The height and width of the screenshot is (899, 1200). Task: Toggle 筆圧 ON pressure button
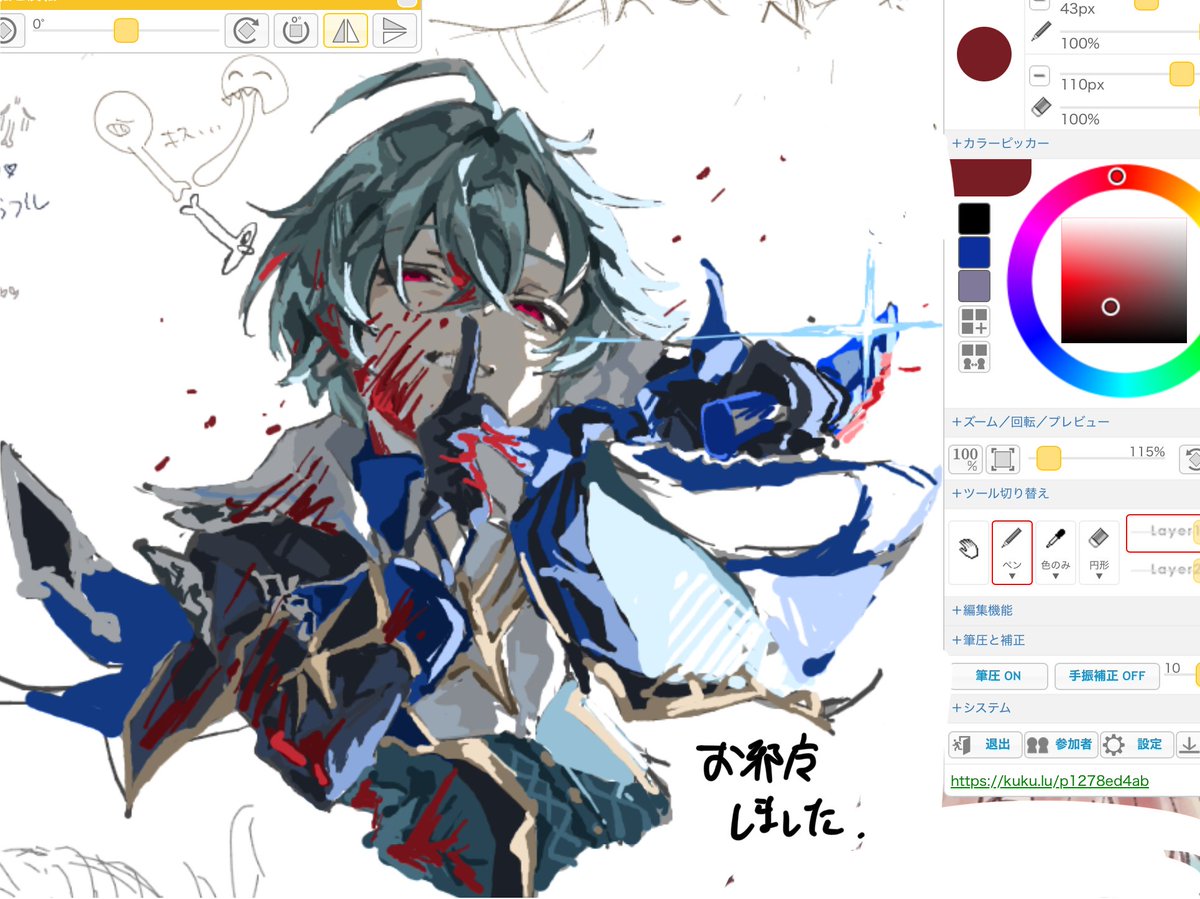999,677
